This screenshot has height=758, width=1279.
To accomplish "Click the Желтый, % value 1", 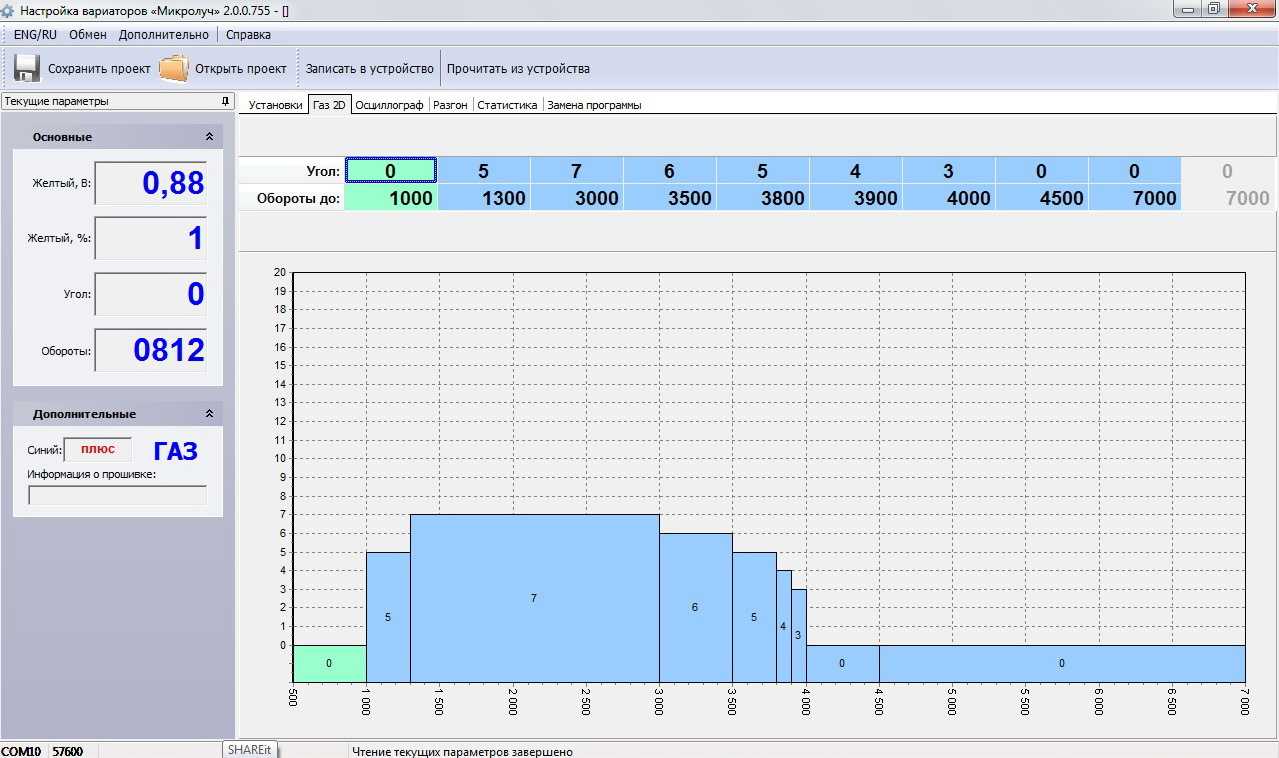I will tap(151, 238).
